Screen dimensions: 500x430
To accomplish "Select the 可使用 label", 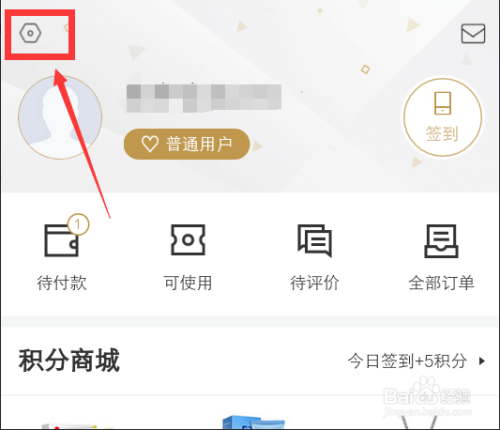I will (188, 283).
